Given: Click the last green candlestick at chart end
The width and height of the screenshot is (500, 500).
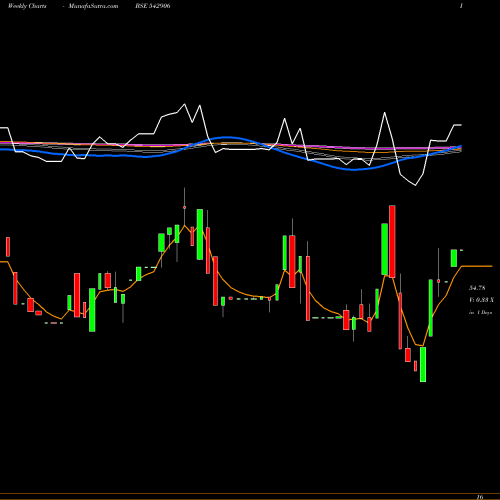Looking at the screenshot, I should point(454,258).
